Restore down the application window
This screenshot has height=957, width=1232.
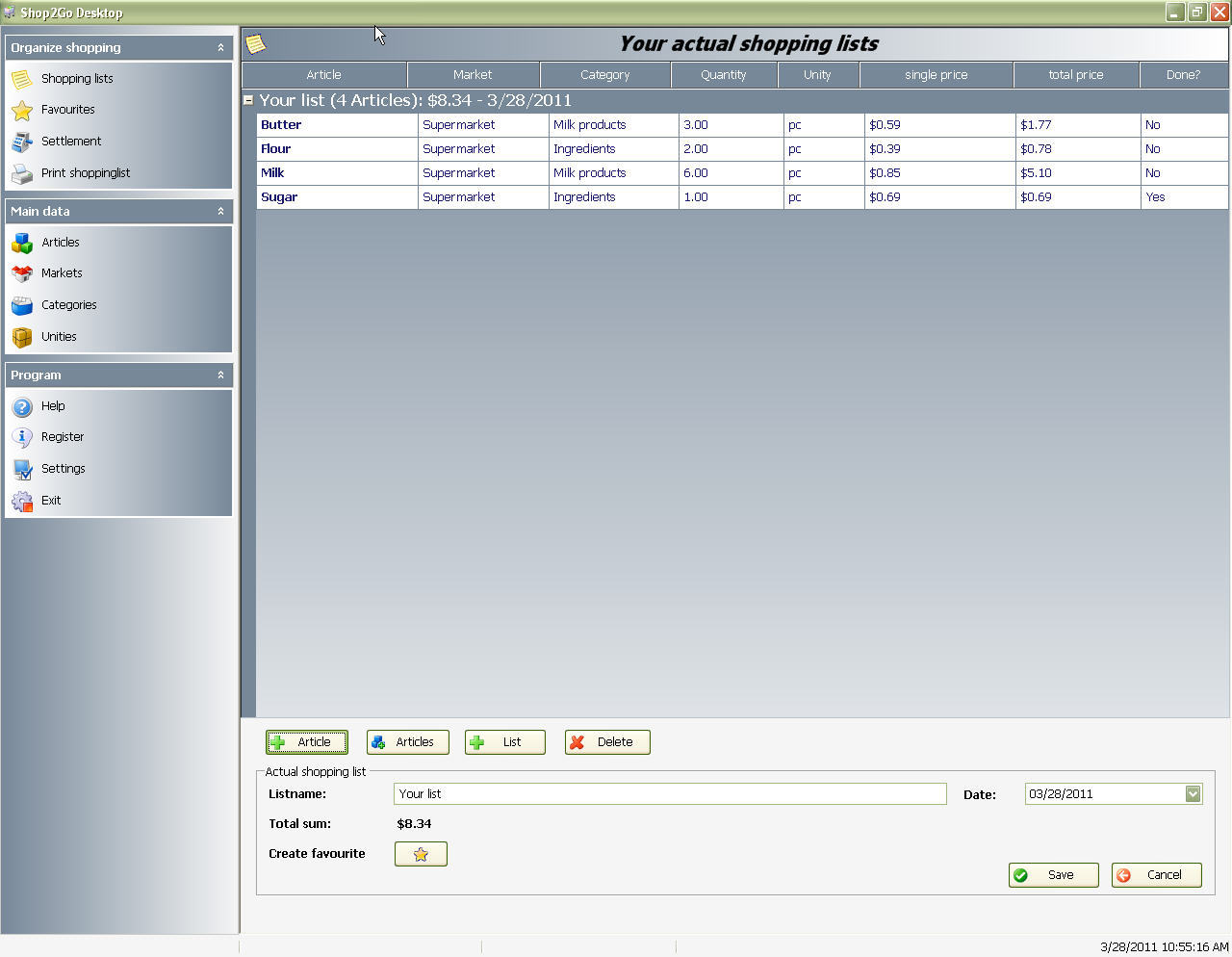point(1197,13)
